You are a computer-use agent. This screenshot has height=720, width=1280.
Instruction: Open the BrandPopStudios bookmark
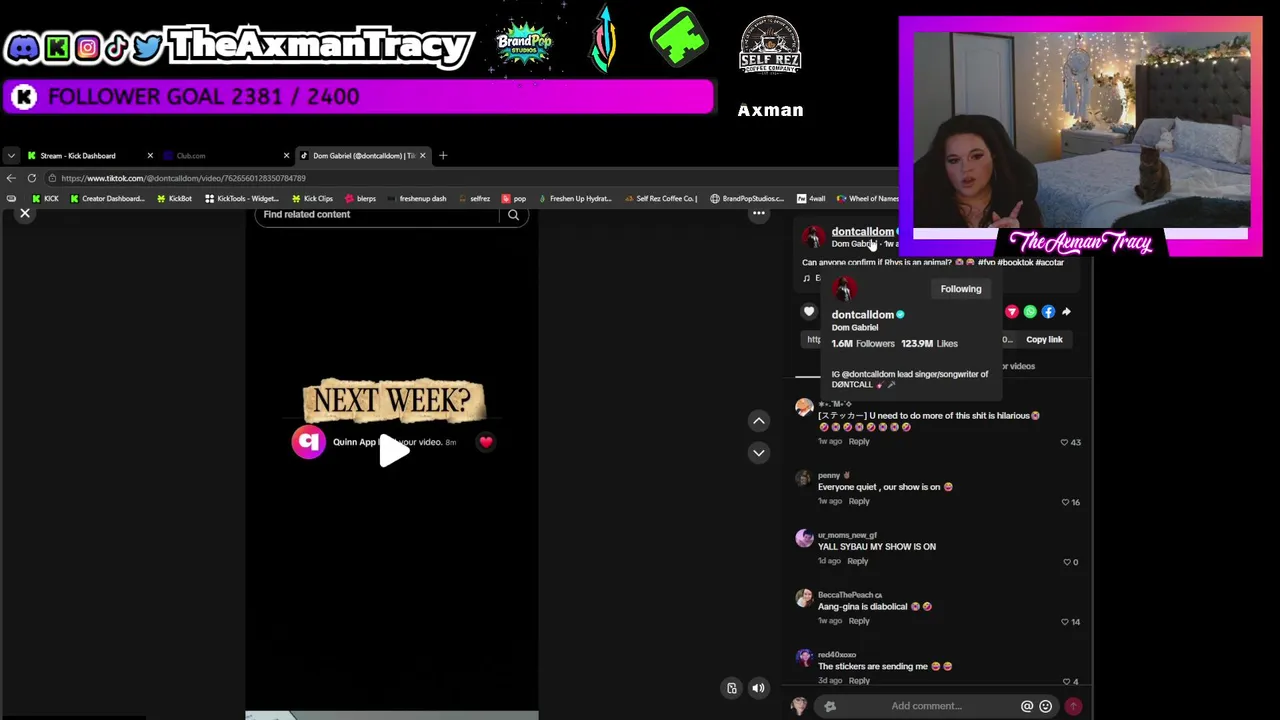747,199
